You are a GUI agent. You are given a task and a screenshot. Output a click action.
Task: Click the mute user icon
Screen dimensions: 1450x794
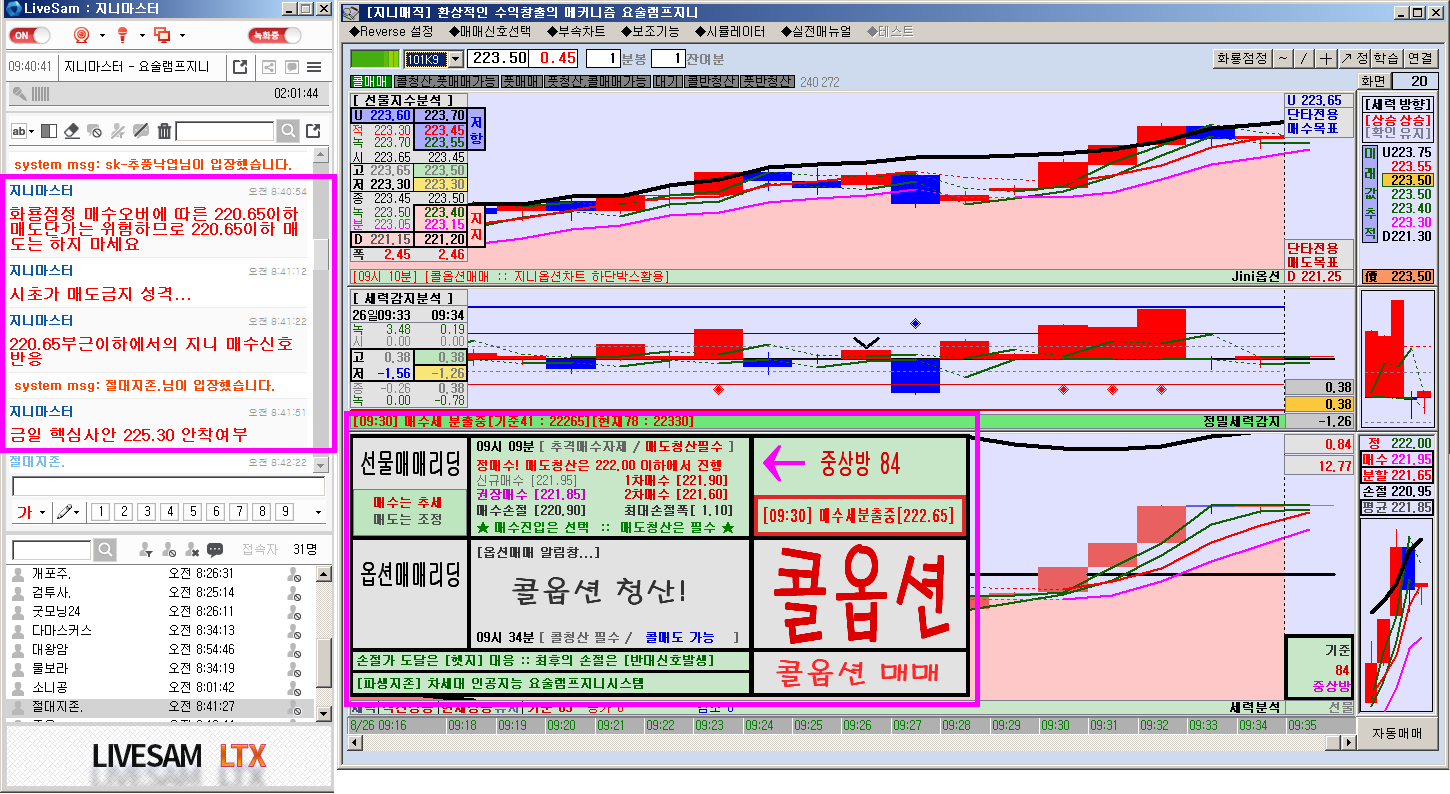tap(118, 131)
